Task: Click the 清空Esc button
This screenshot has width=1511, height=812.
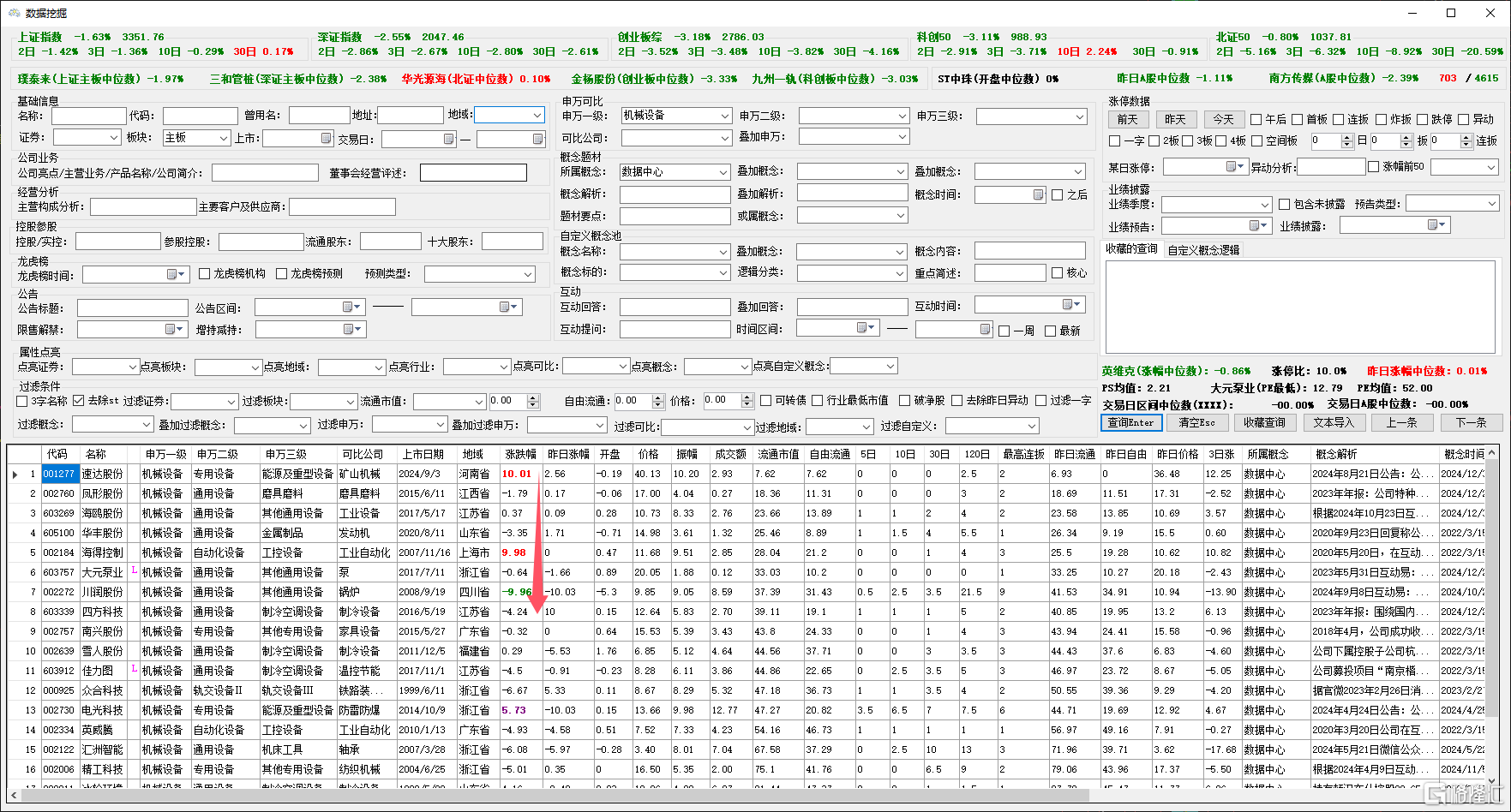Action: [x=1196, y=422]
